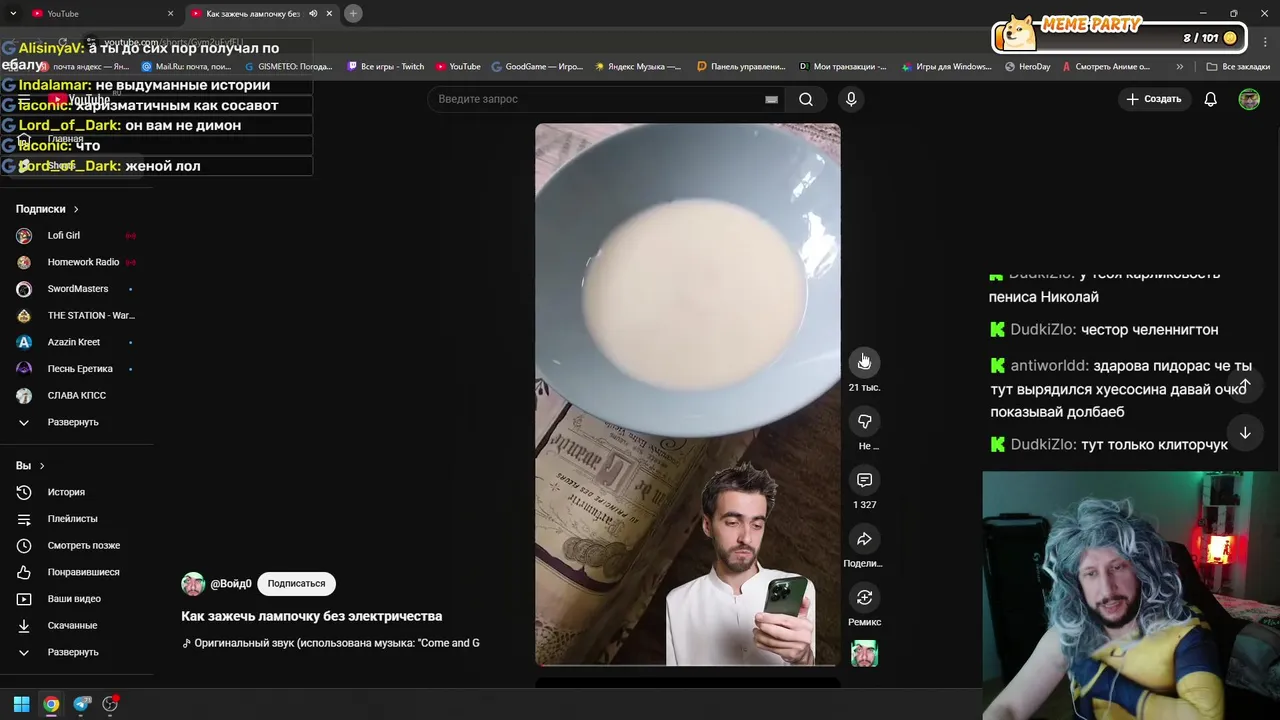Open Мои транзакции bookmark
The image size is (1280, 720).
tap(843, 67)
